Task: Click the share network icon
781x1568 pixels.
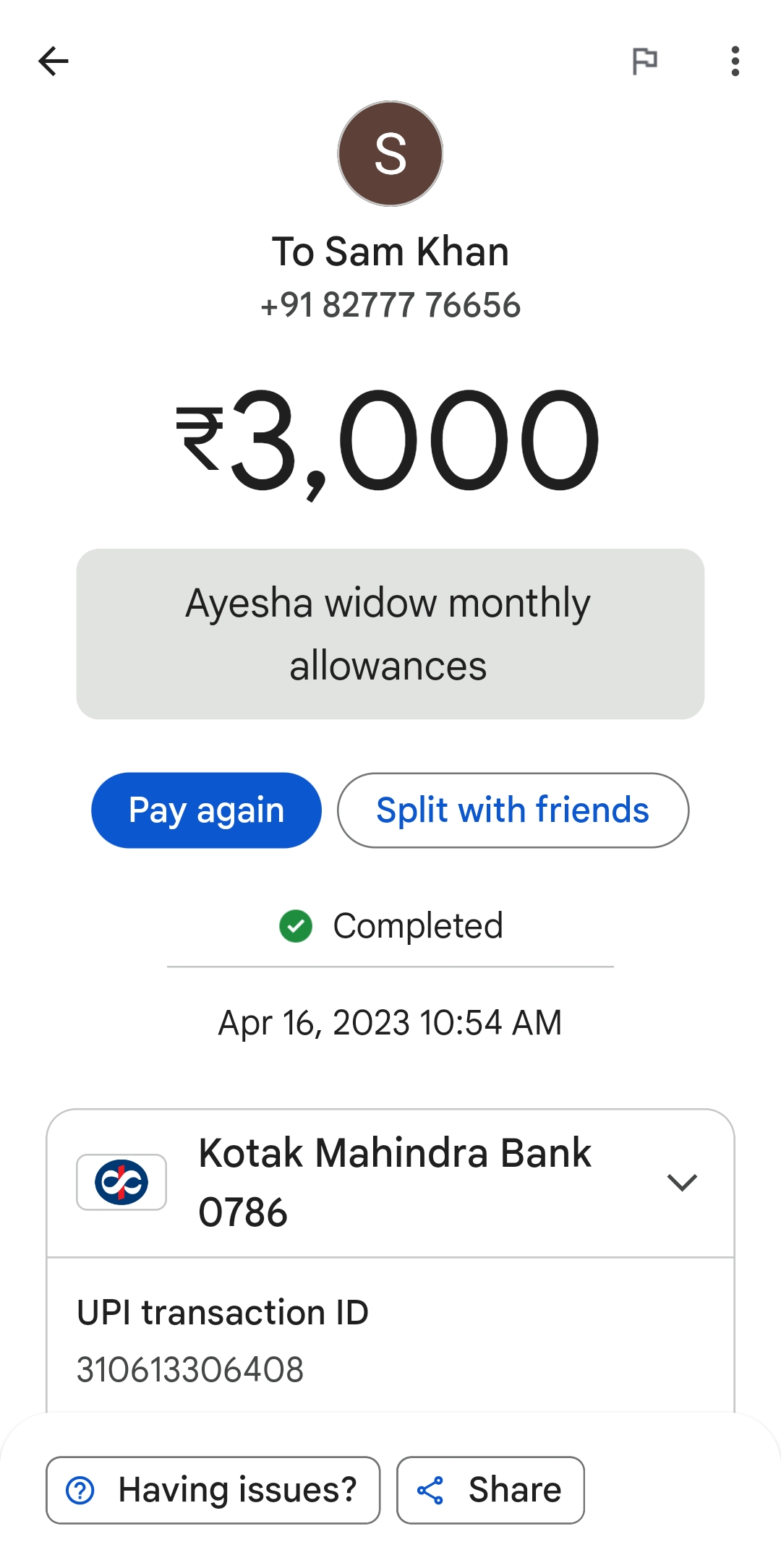Action: click(x=430, y=1491)
